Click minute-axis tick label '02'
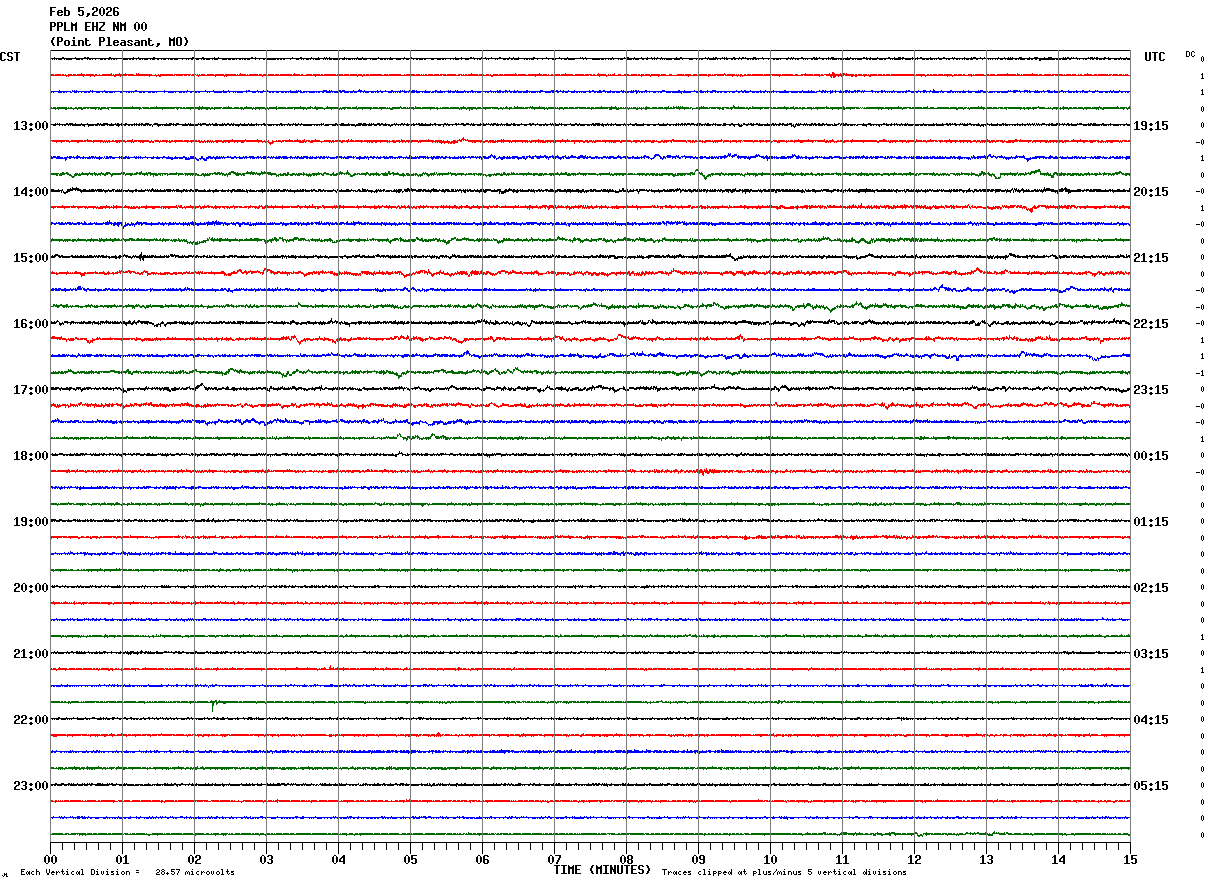 click(x=194, y=860)
